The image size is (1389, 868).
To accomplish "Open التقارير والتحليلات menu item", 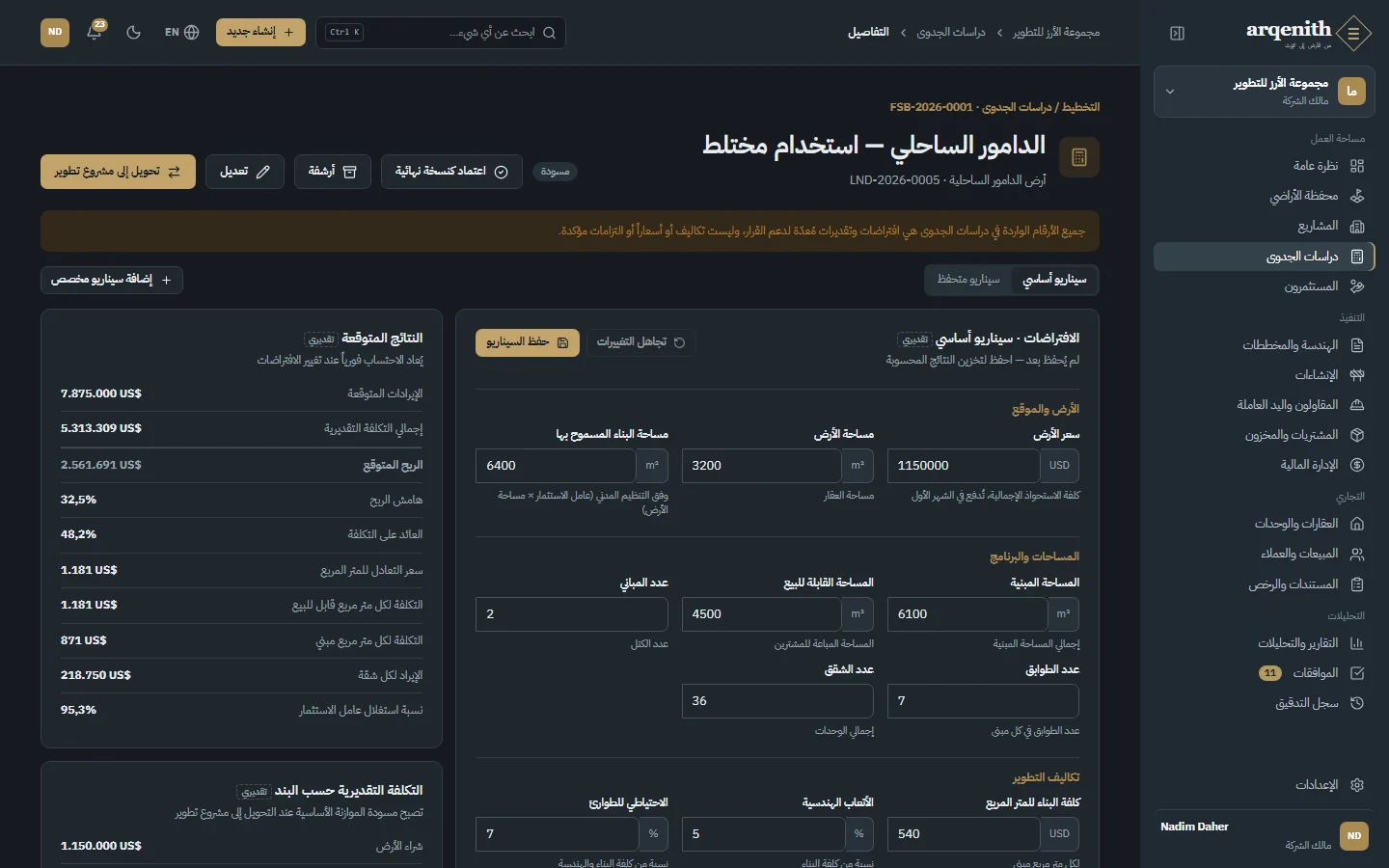I will (x=1264, y=643).
